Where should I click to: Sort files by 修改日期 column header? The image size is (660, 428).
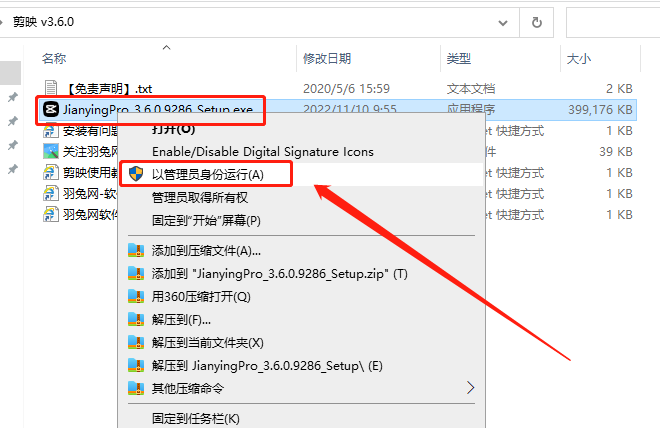click(327, 58)
